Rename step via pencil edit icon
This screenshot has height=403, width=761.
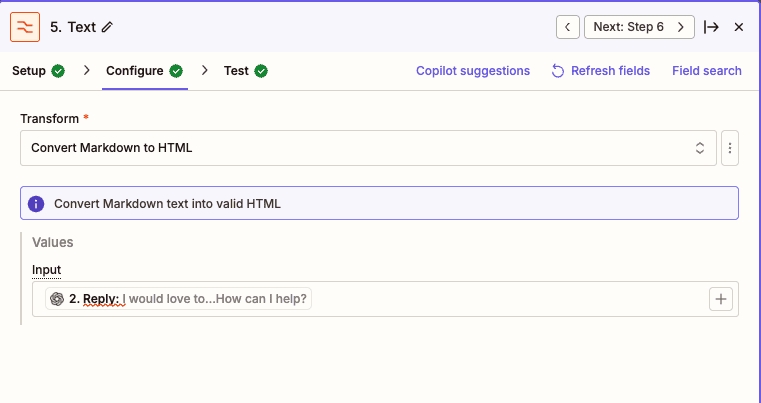pos(107,27)
